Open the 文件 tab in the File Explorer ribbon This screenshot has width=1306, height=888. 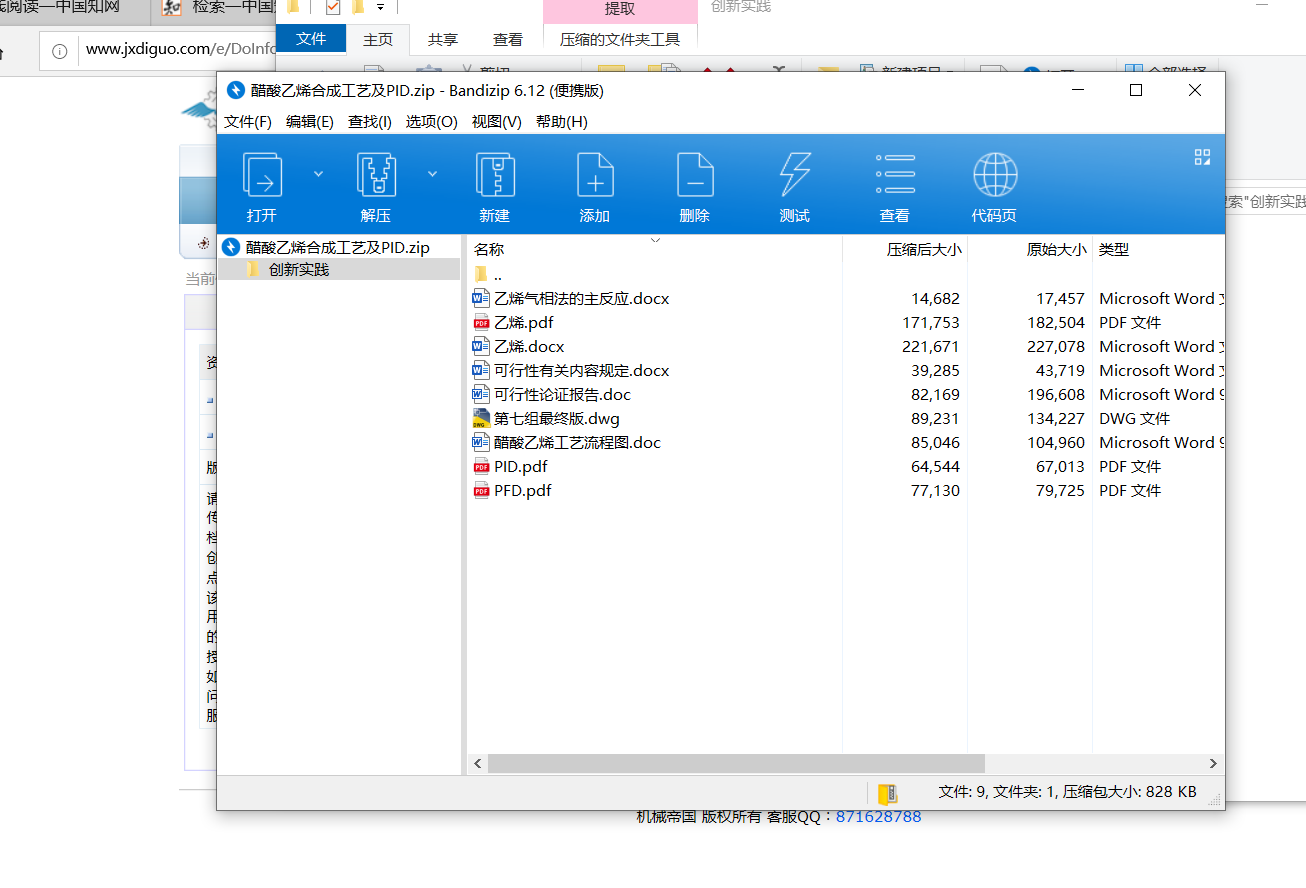click(x=311, y=39)
